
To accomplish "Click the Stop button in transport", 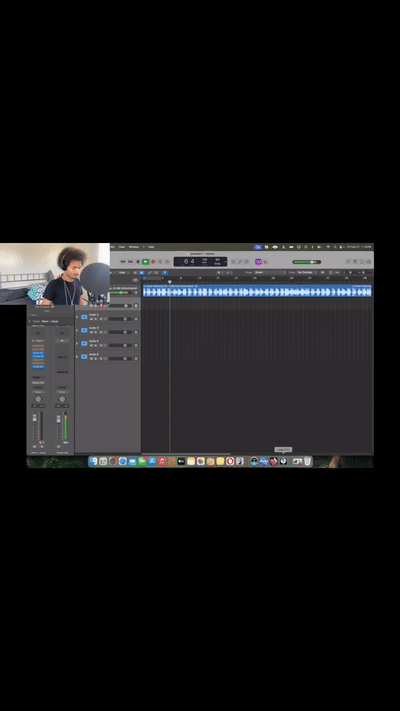I will 138,262.
